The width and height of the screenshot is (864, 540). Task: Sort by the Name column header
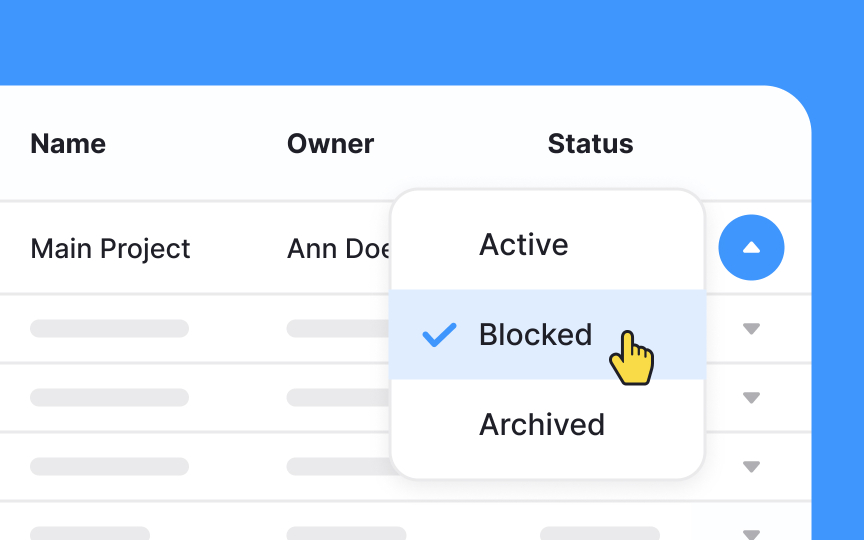click(x=68, y=144)
